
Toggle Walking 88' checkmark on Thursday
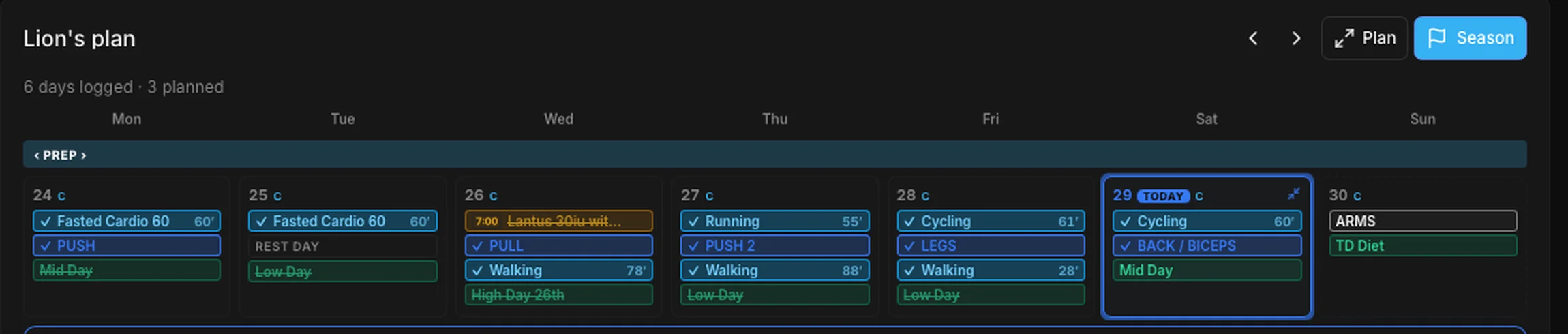click(694, 270)
